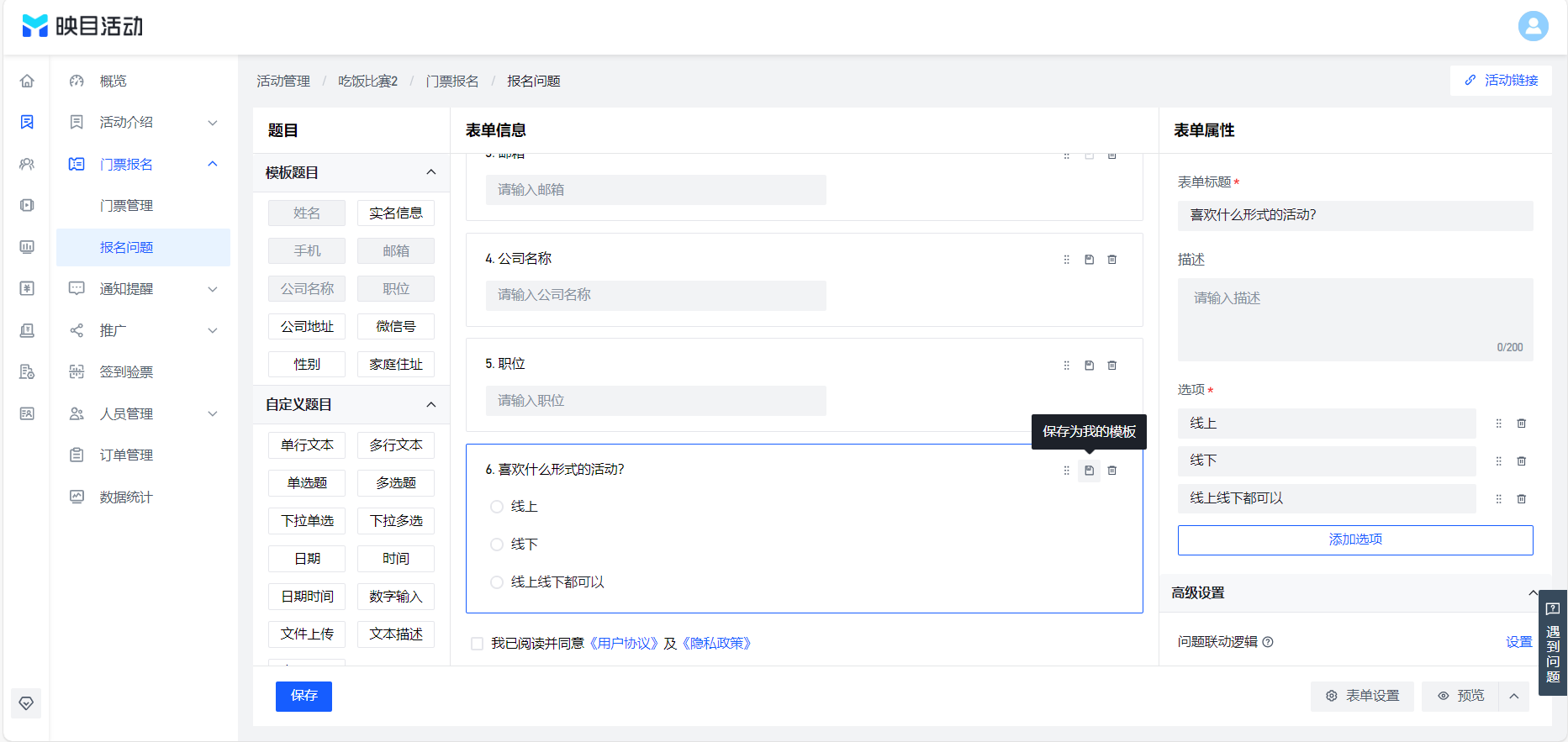Collapse the 自定义题目 section
1568x742 pixels.
pos(431,404)
